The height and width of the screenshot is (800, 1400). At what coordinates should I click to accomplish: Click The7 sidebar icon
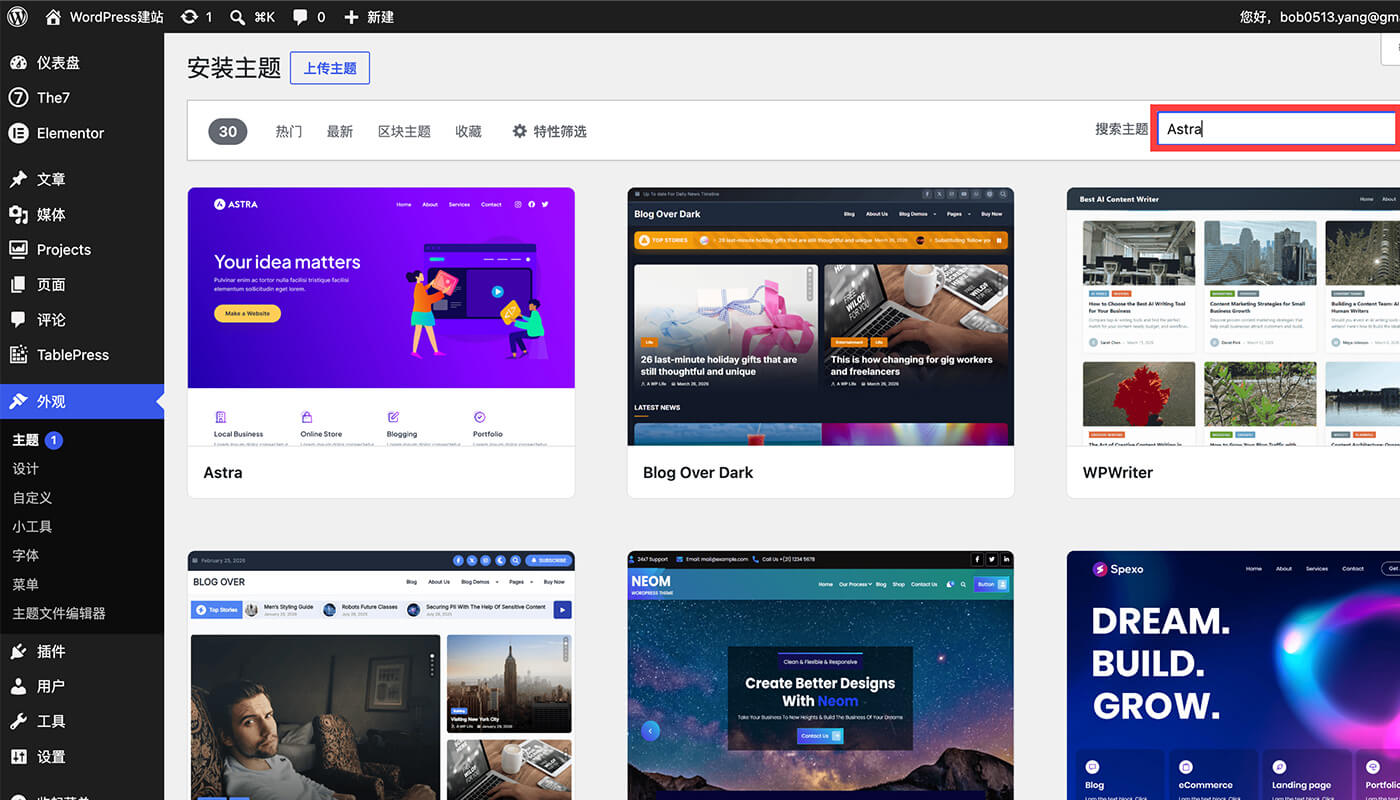[18, 97]
